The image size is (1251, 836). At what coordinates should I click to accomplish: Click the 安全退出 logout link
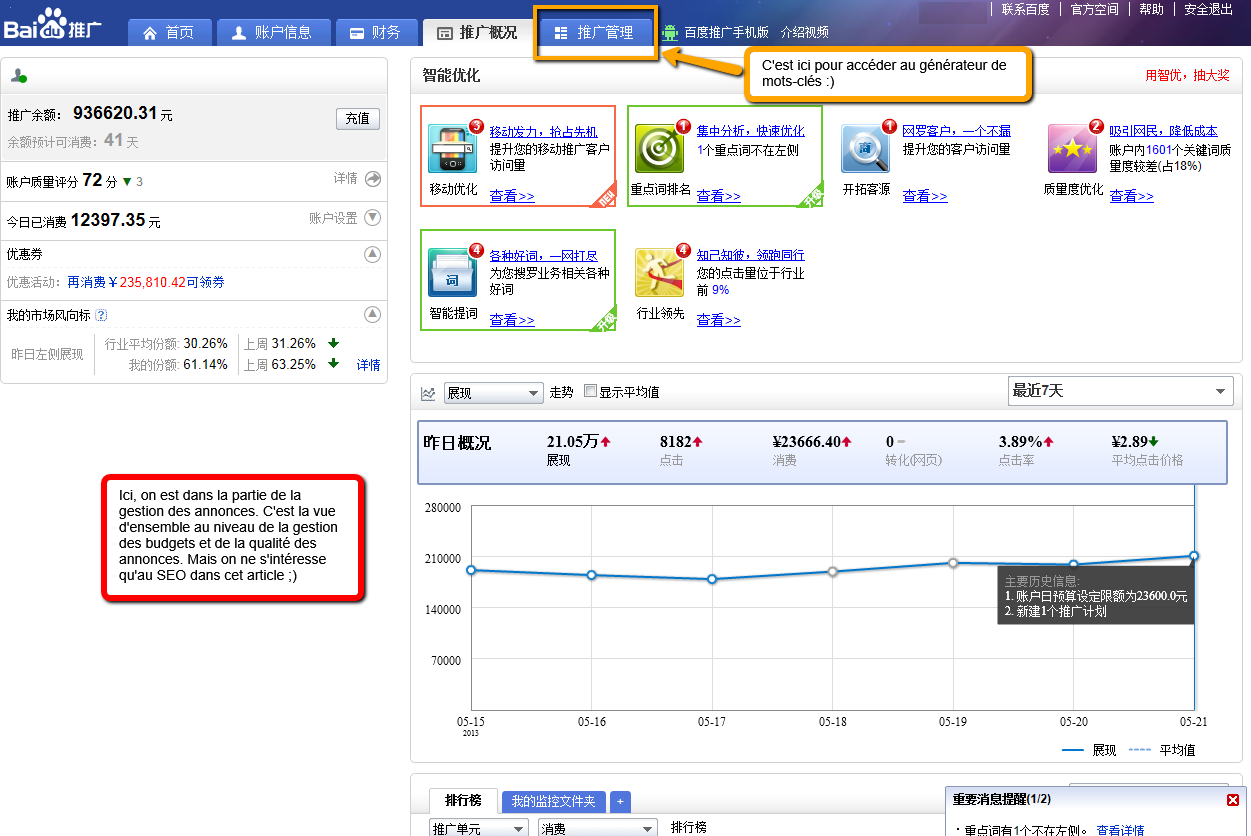pyautogui.click(x=1208, y=9)
